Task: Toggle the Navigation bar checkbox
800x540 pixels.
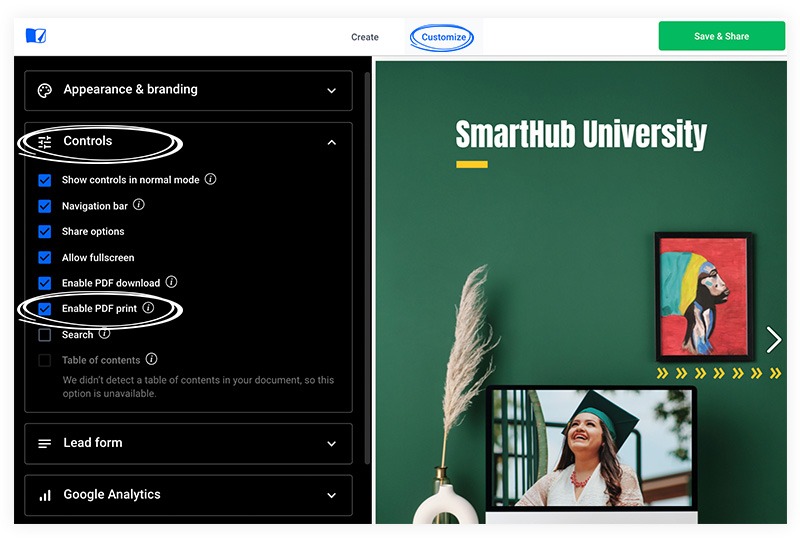Action: tap(45, 206)
